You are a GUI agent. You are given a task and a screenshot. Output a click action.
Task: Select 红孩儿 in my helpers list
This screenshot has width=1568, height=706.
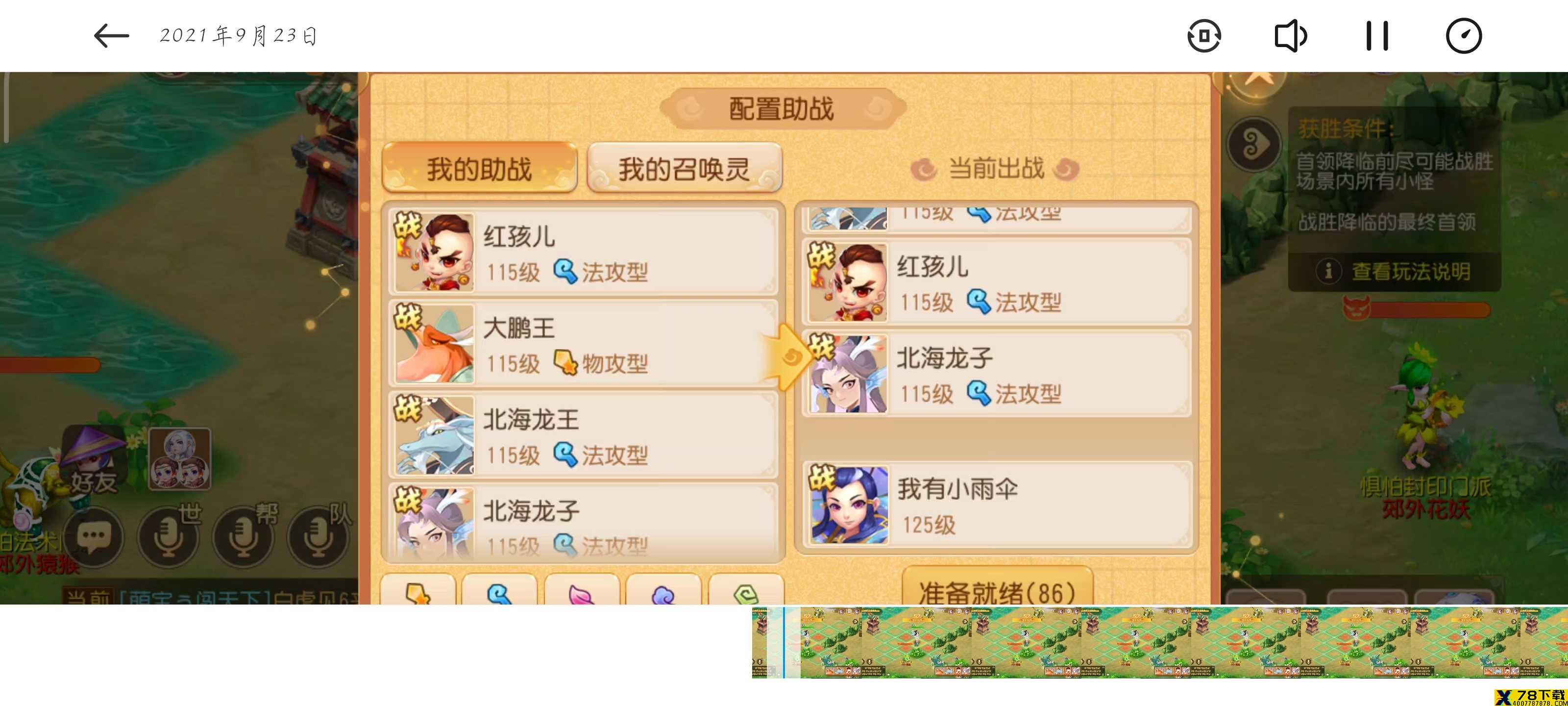(583, 252)
